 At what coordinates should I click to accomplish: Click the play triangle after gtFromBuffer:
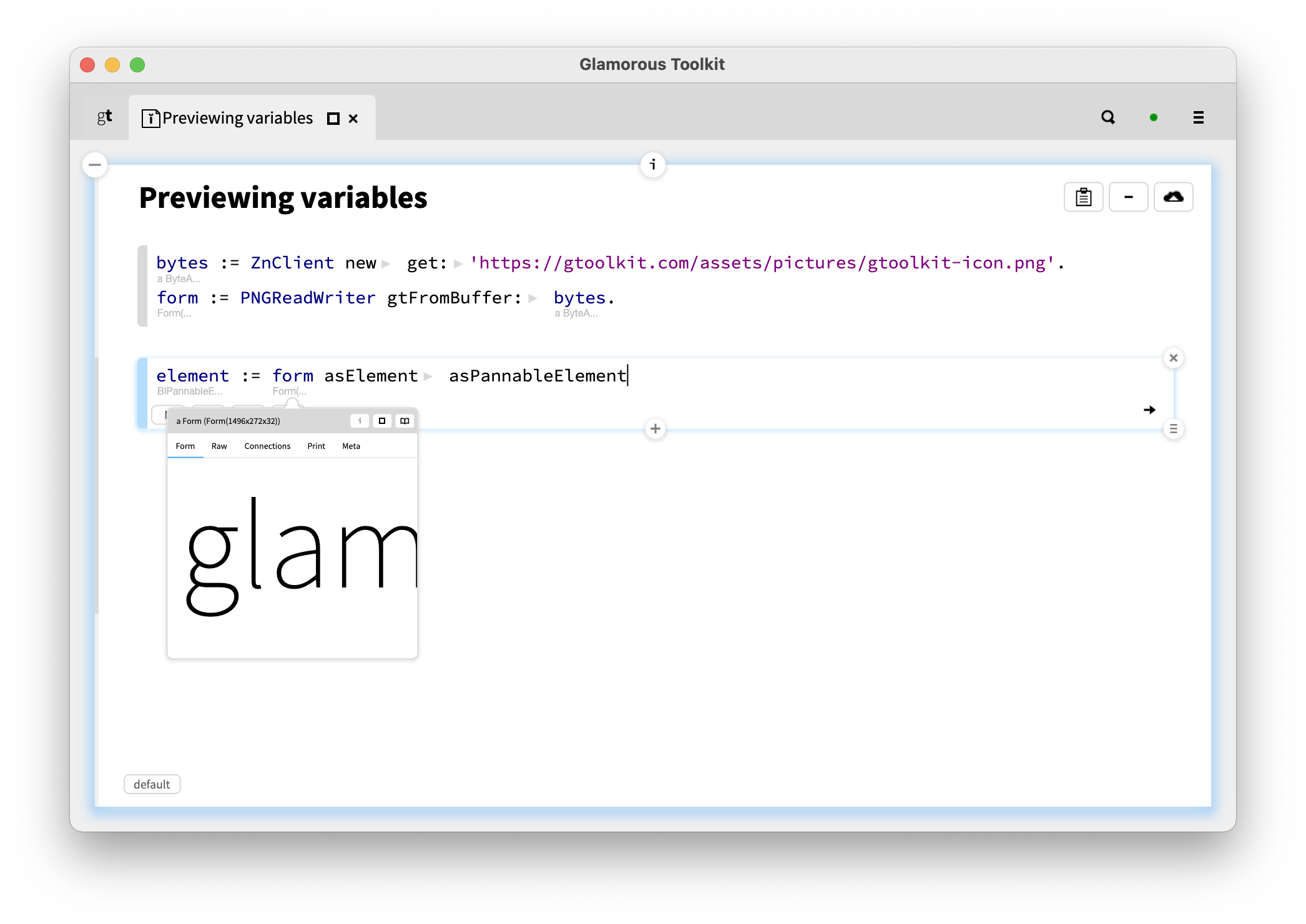[533, 298]
